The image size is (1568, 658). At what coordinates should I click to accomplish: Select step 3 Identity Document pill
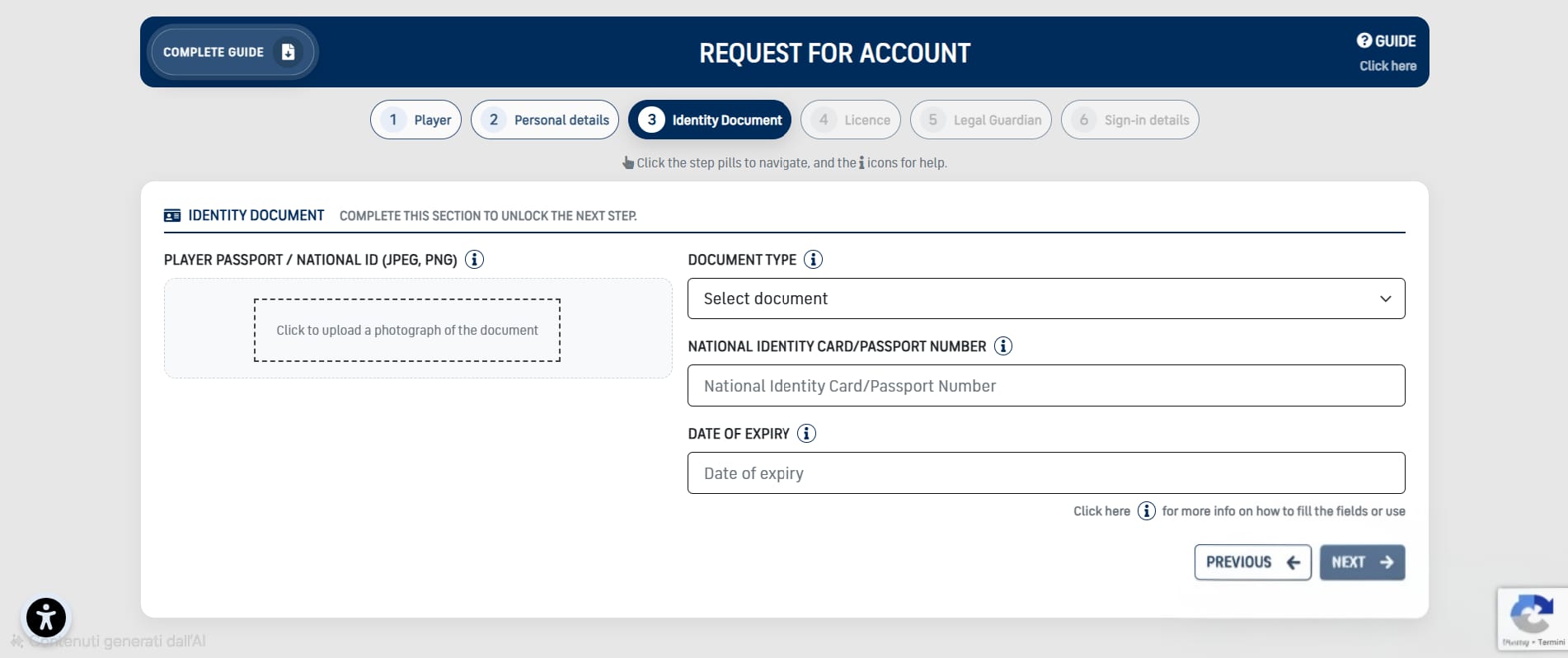(x=710, y=120)
